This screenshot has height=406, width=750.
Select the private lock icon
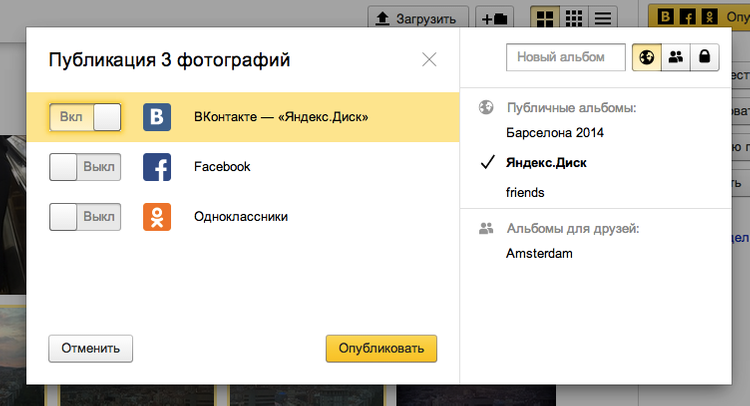[705, 57]
